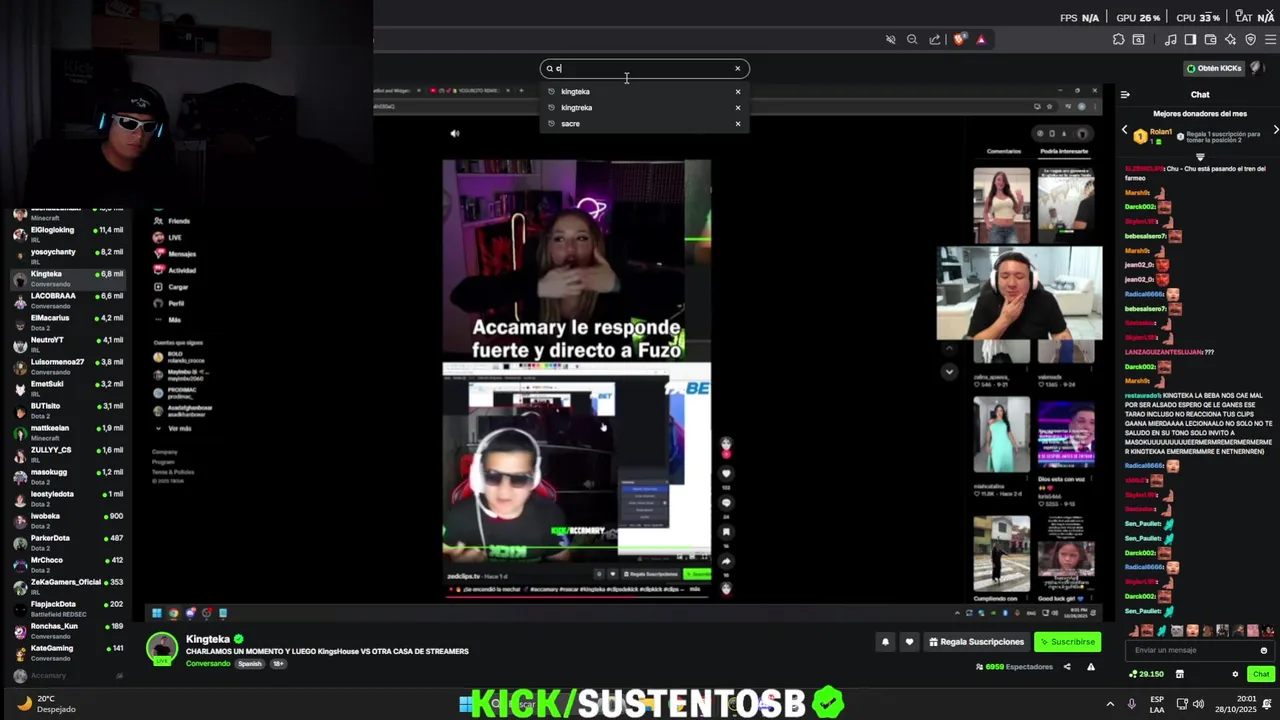Image resolution: width=1280 pixels, height=720 pixels.
Task: Open Windows notifications bell icon
Action: [1268, 704]
